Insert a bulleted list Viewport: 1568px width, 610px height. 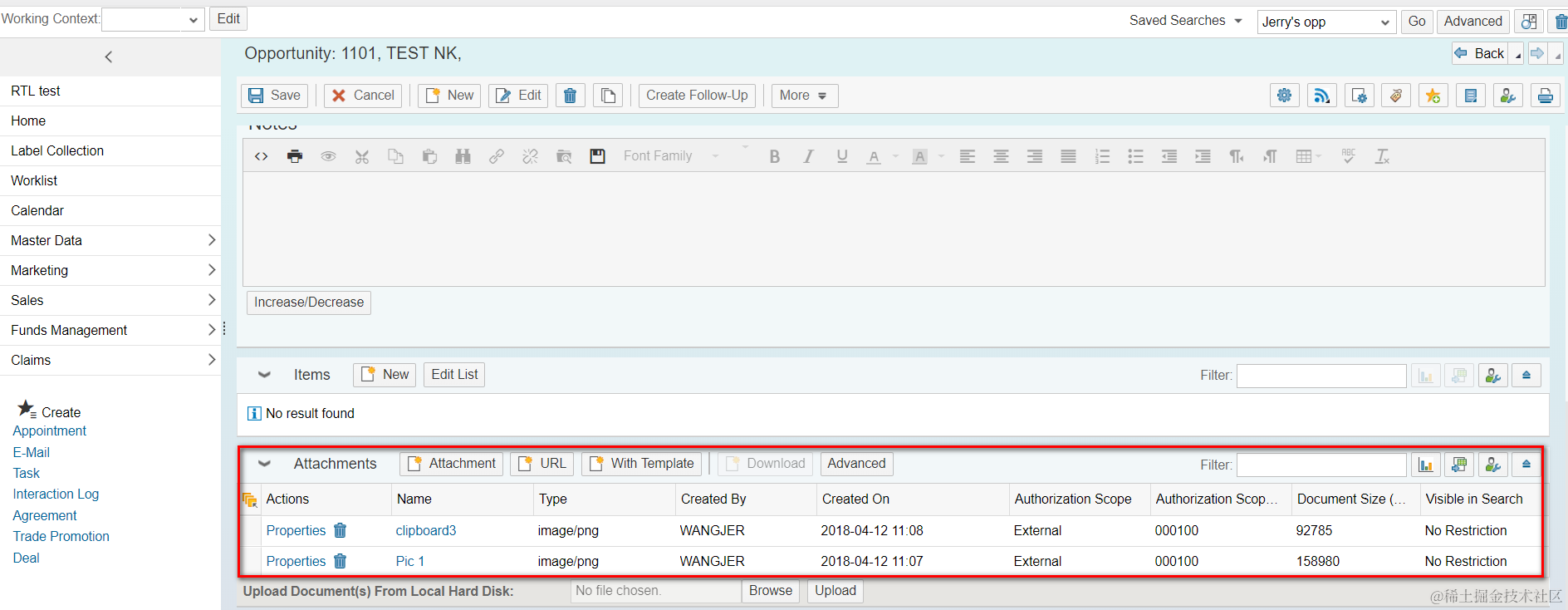(x=1135, y=156)
